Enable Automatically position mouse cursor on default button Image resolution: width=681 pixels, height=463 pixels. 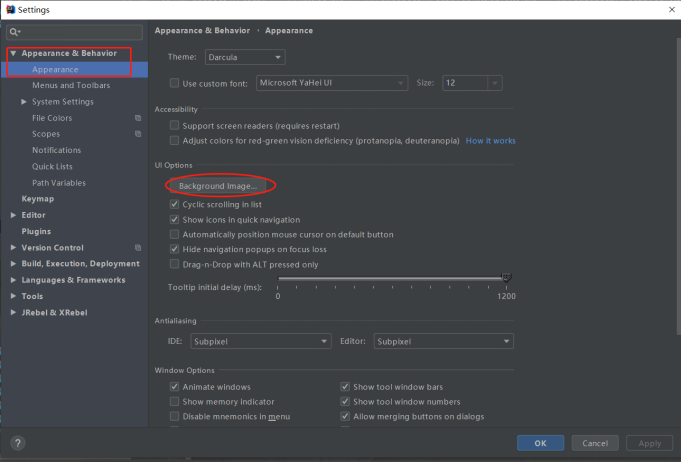pos(174,235)
